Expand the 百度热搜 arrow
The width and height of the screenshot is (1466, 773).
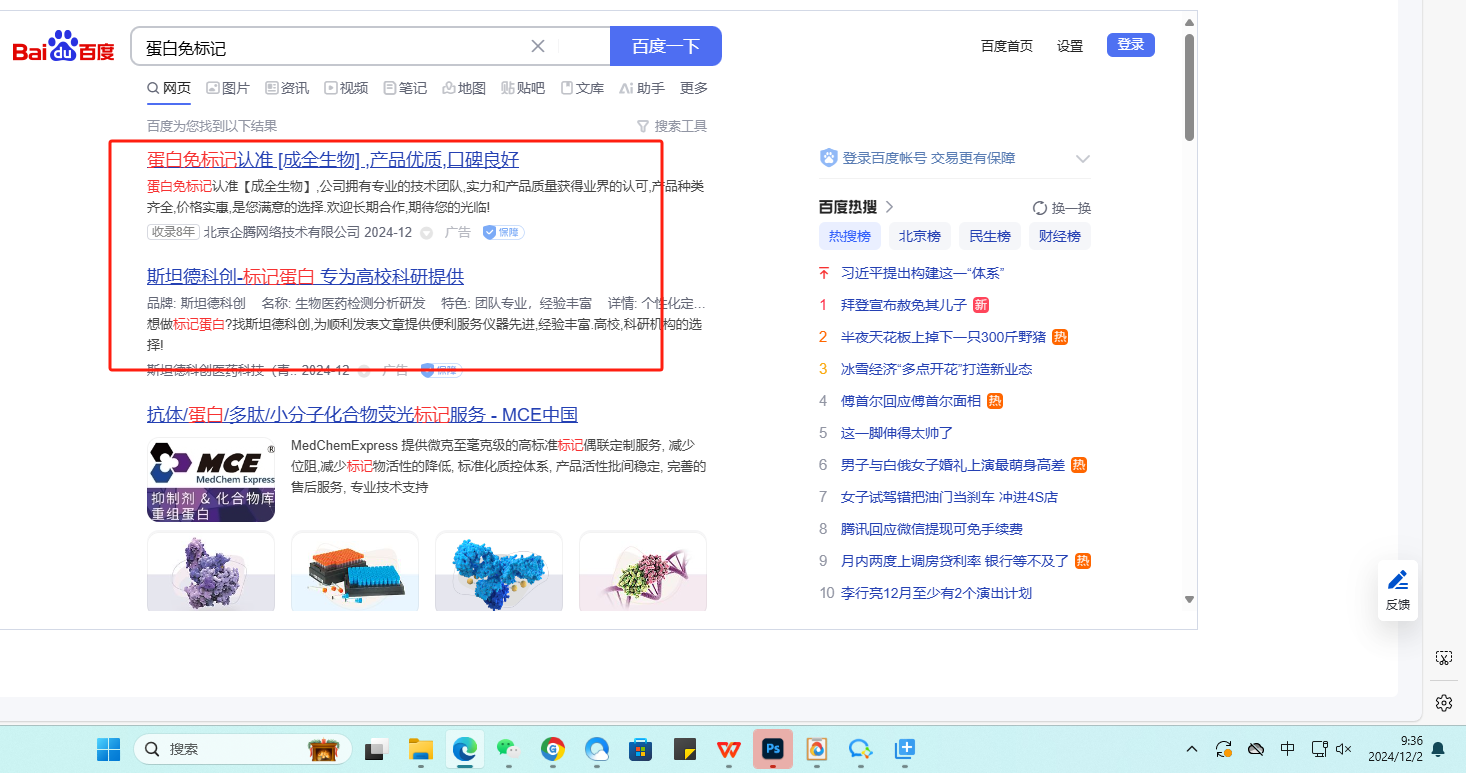[x=890, y=207]
